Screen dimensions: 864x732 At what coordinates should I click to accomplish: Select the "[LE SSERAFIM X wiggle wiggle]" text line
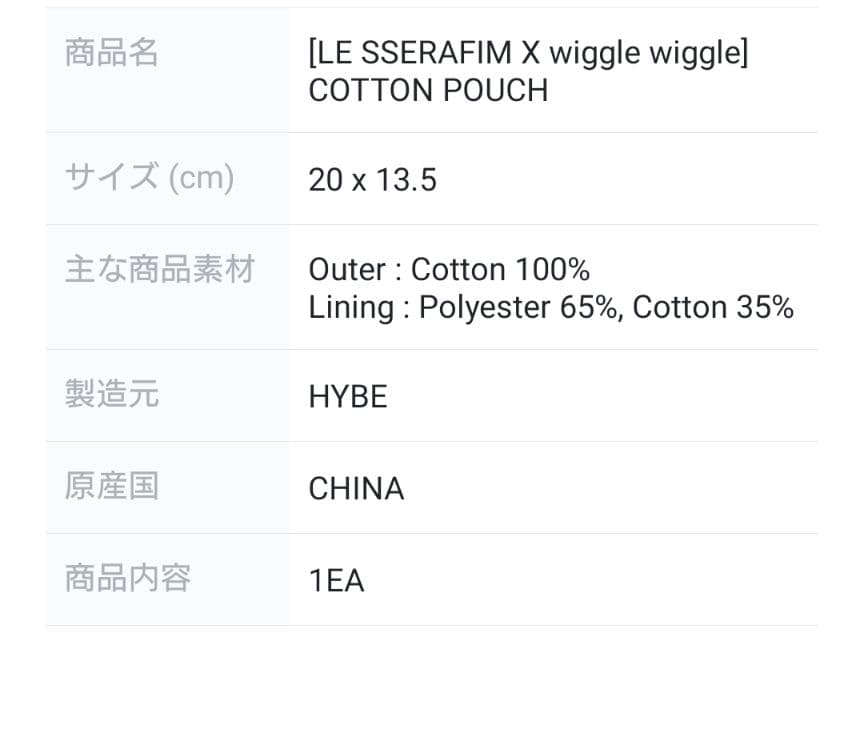527,53
